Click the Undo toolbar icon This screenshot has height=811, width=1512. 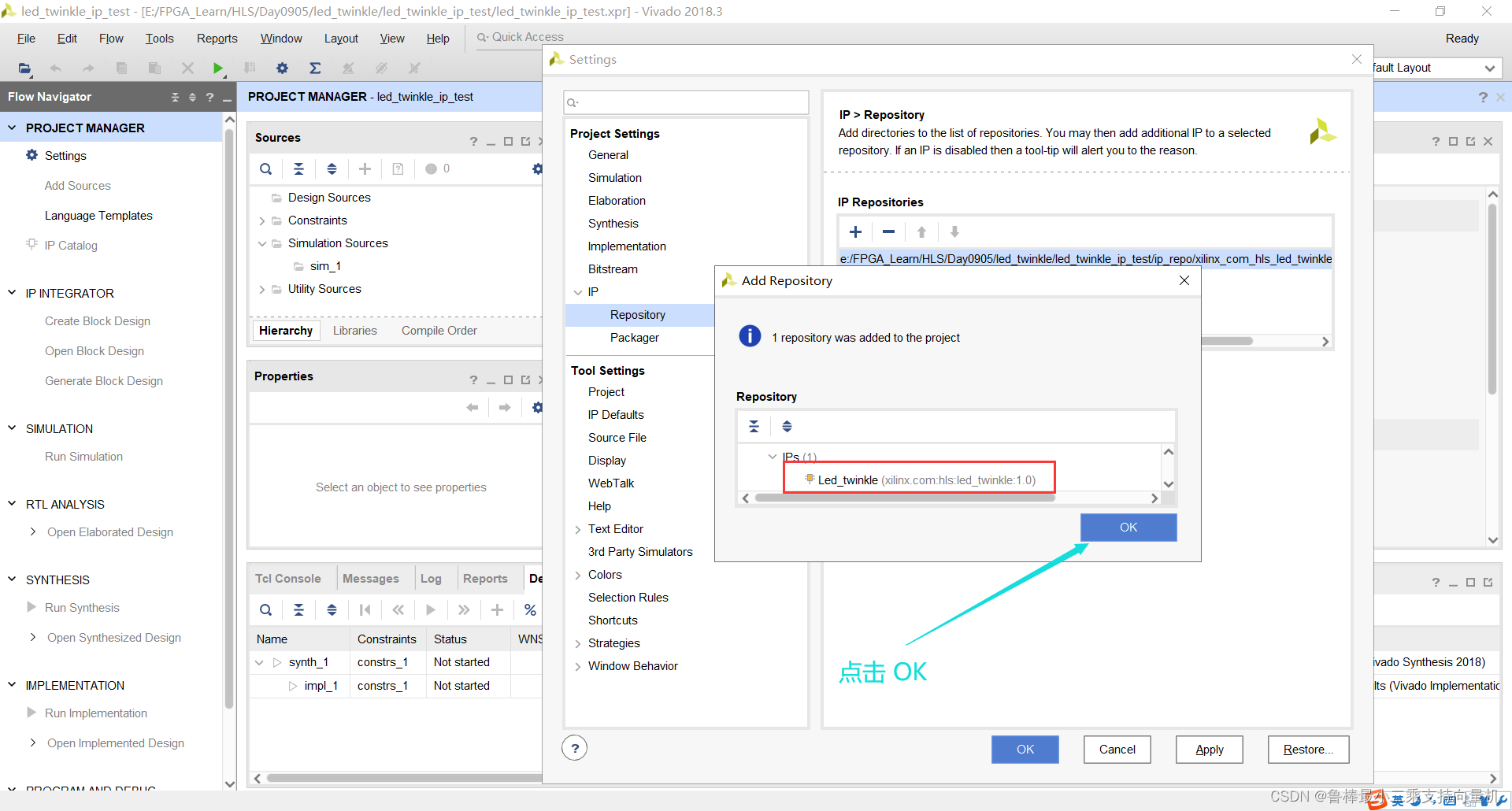click(x=55, y=69)
